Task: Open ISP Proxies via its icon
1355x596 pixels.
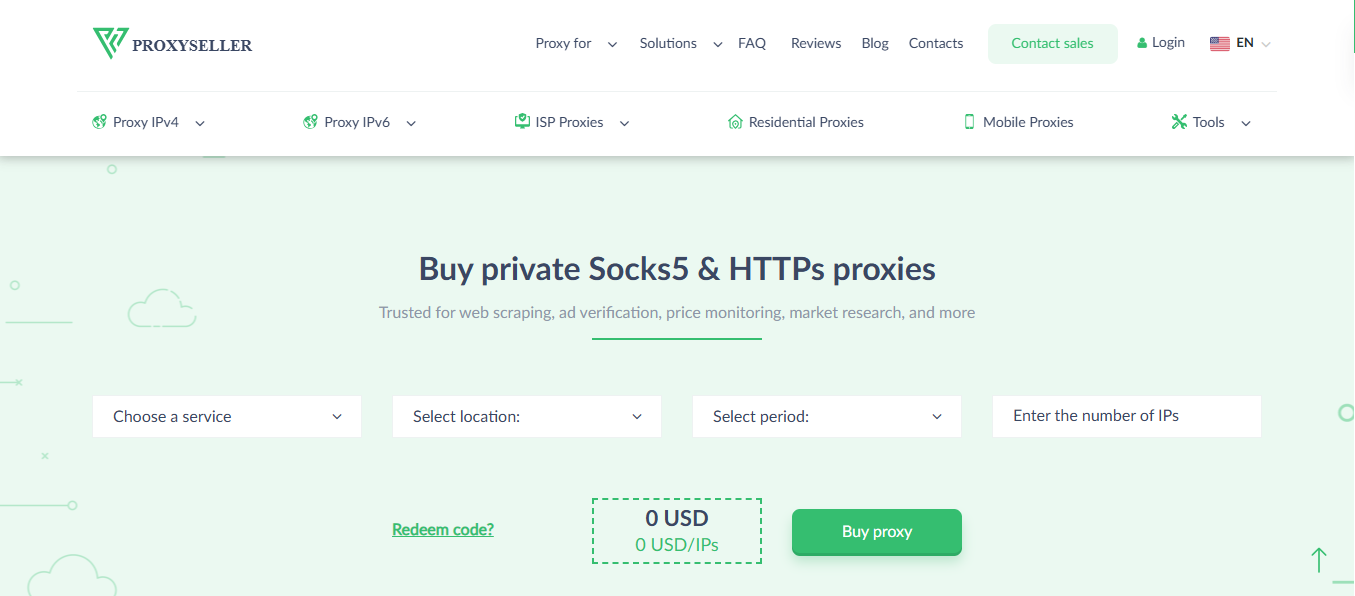Action: [x=521, y=121]
